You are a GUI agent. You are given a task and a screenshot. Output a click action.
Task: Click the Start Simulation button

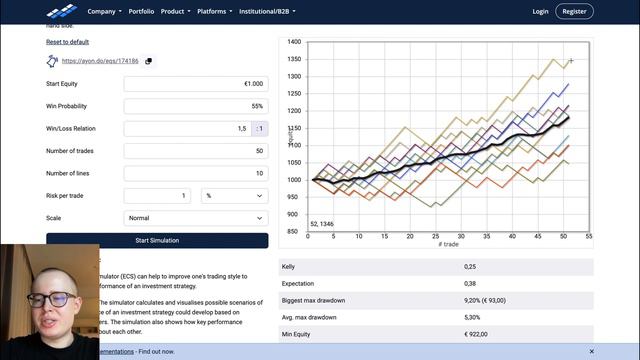[x=157, y=240]
